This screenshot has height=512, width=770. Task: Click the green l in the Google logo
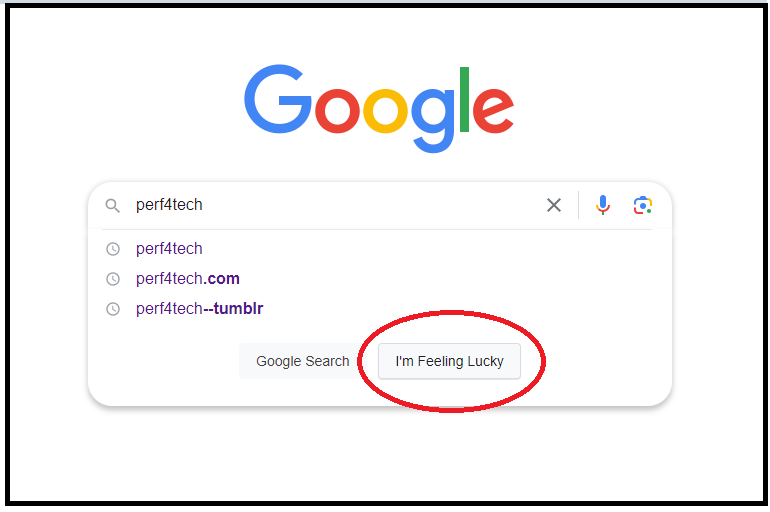pyautogui.click(x=465, y=100)
